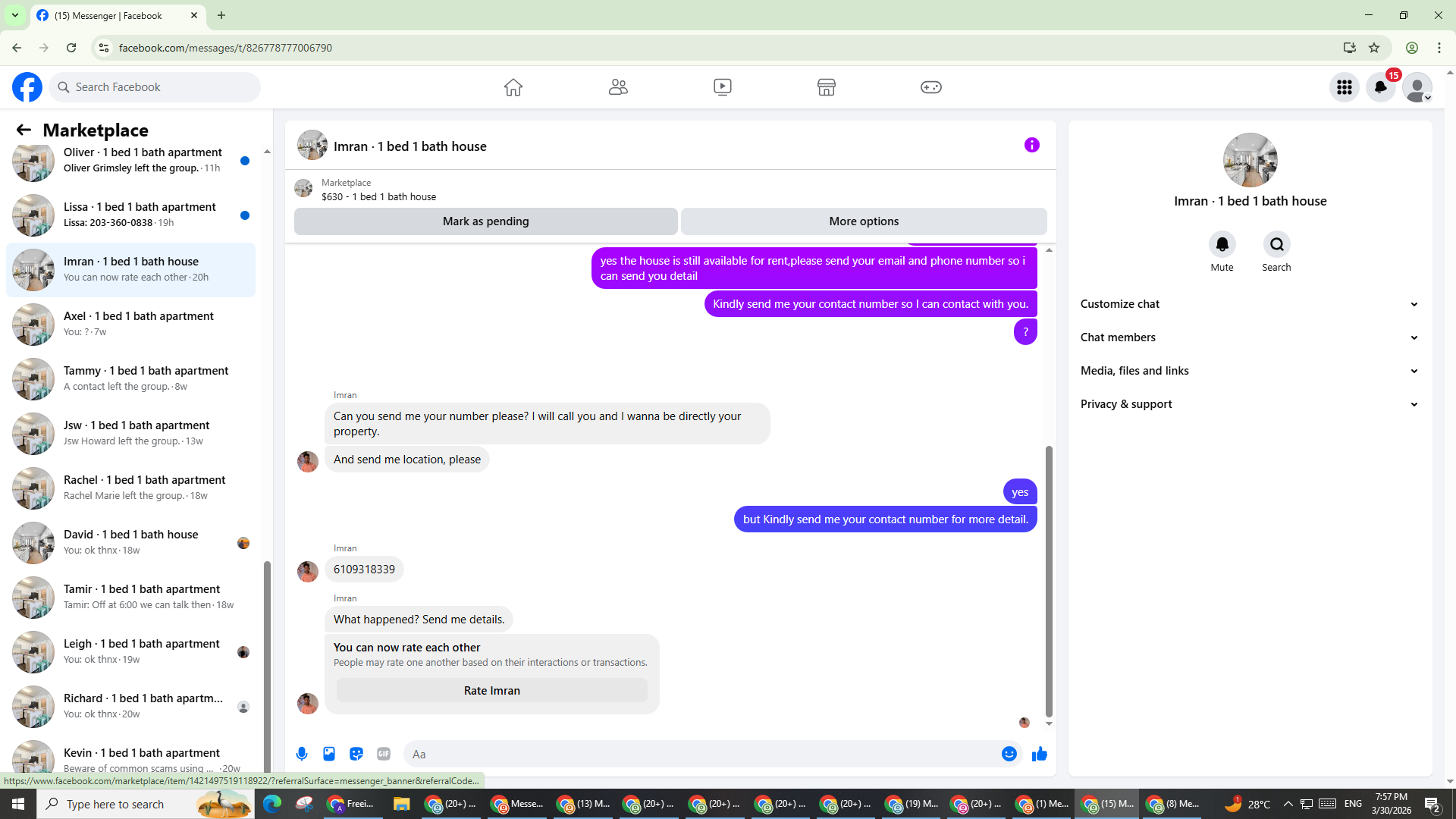Open the GIF picker icon

[x=384, y=754]
